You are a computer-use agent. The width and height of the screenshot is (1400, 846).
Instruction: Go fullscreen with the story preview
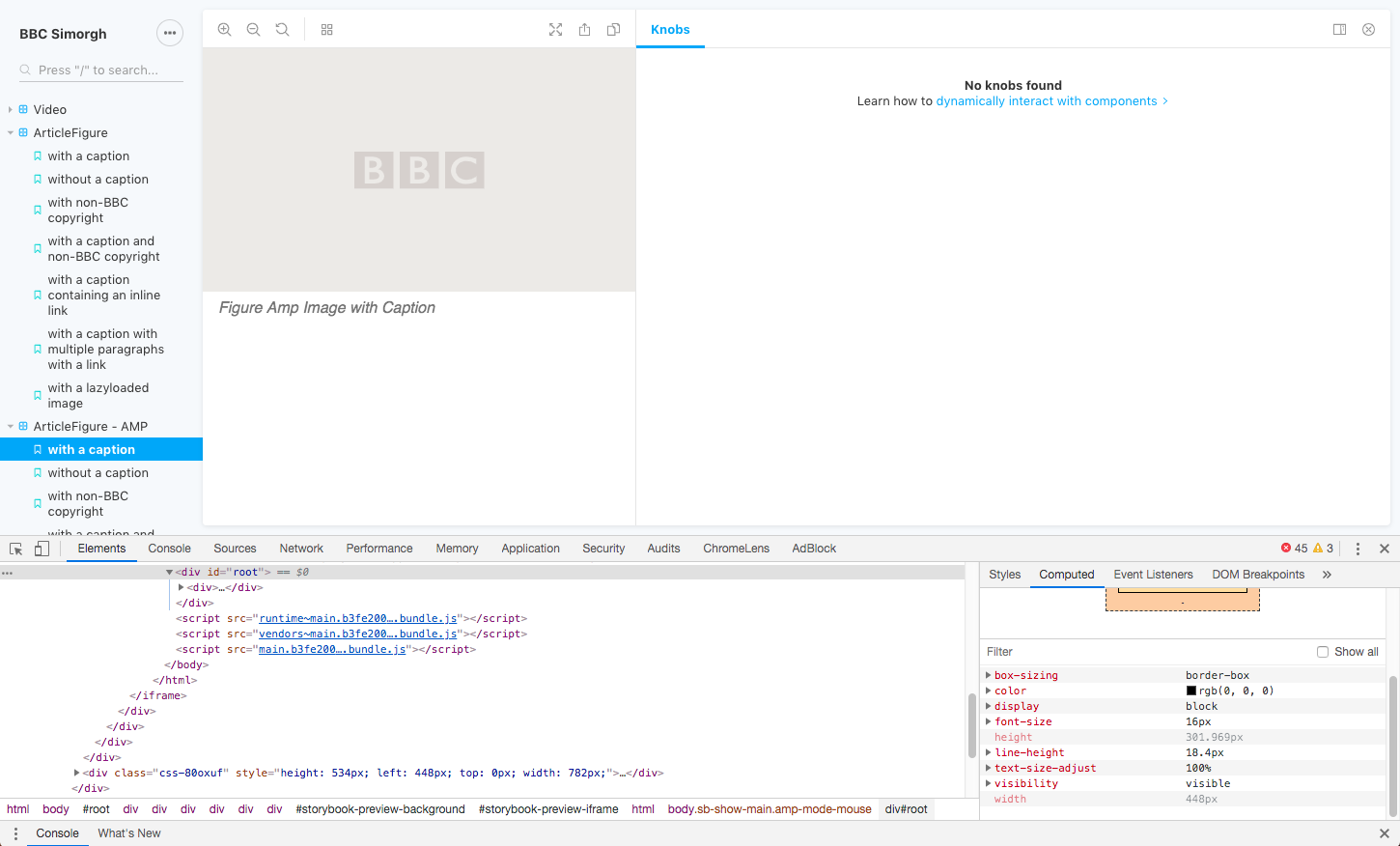pos(556,29)
